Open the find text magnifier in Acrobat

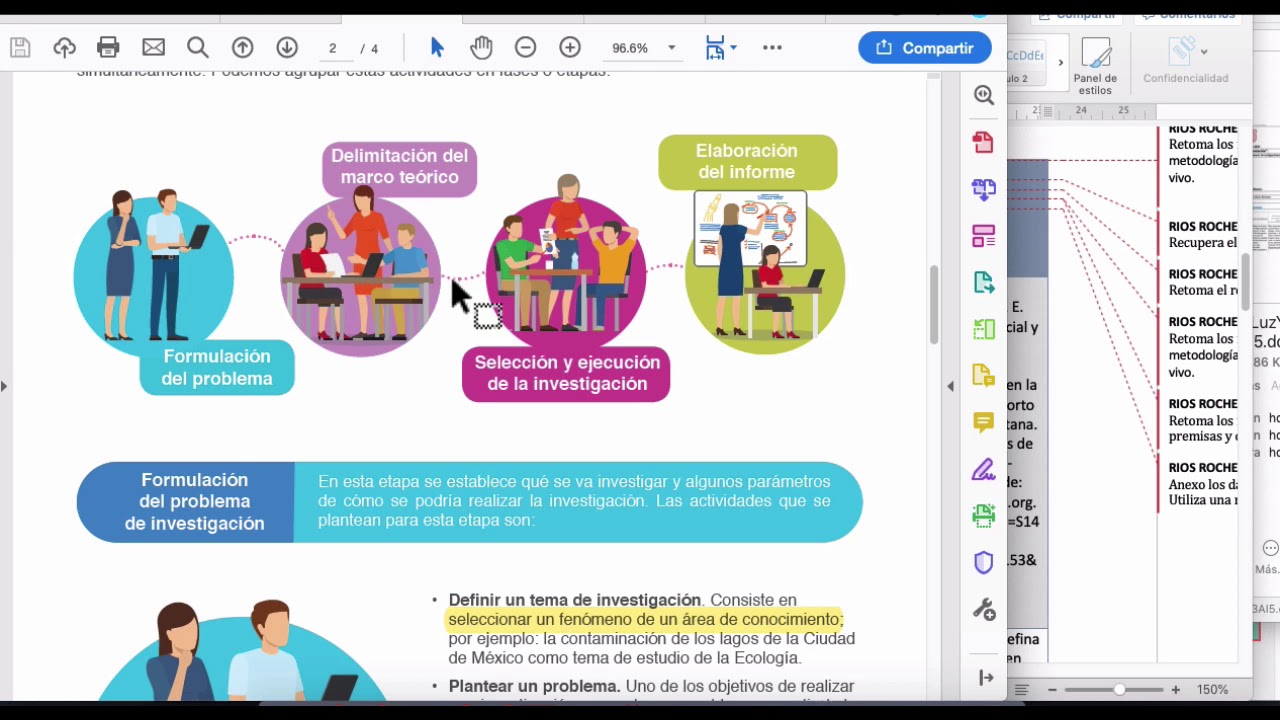click(198, 47)
